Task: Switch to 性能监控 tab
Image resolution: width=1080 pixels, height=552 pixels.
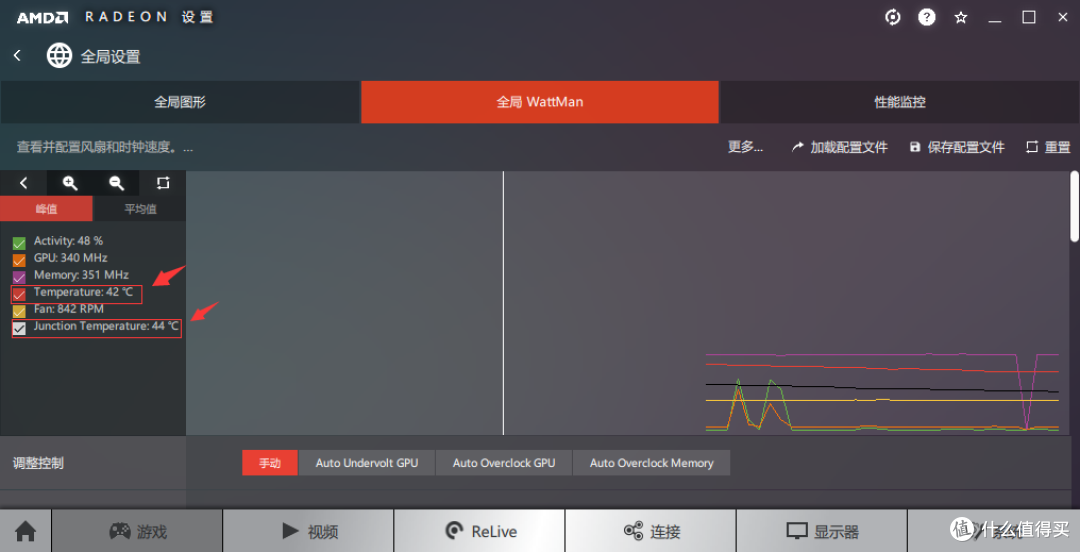Action: pyautogui.click(x=900, y=102)
